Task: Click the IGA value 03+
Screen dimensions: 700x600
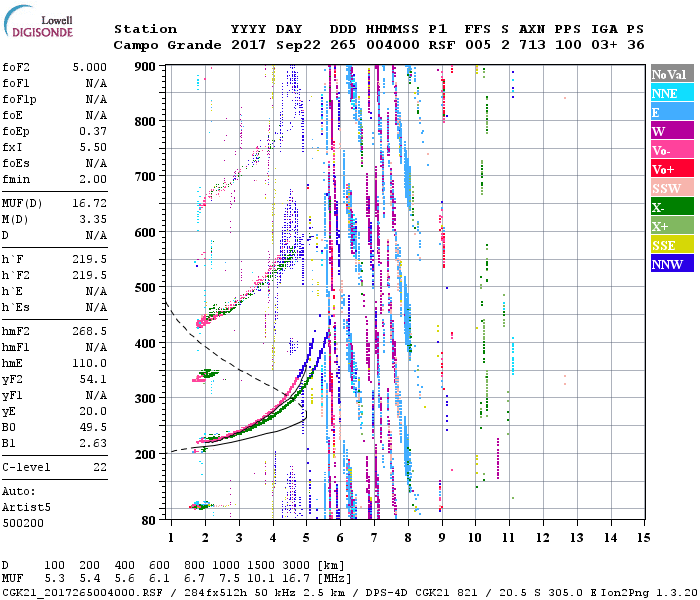Action: pos(604,45)
